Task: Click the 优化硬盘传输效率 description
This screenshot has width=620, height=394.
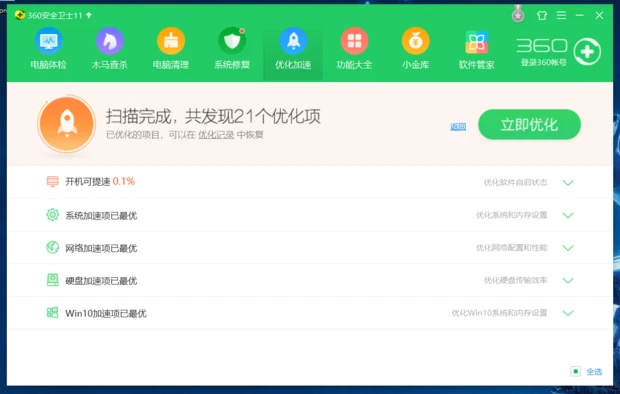Action: (x=516, y=280)
